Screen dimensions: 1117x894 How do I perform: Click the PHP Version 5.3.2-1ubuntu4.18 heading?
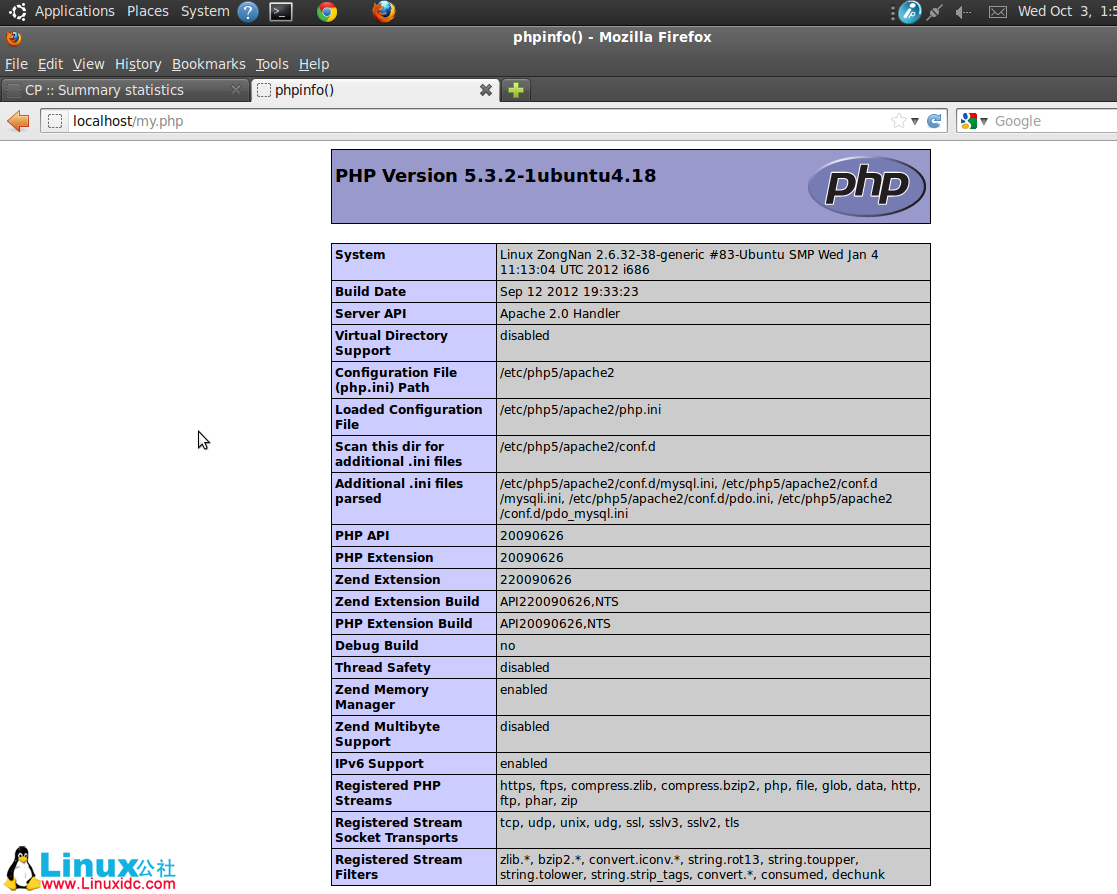click(495, 175)
